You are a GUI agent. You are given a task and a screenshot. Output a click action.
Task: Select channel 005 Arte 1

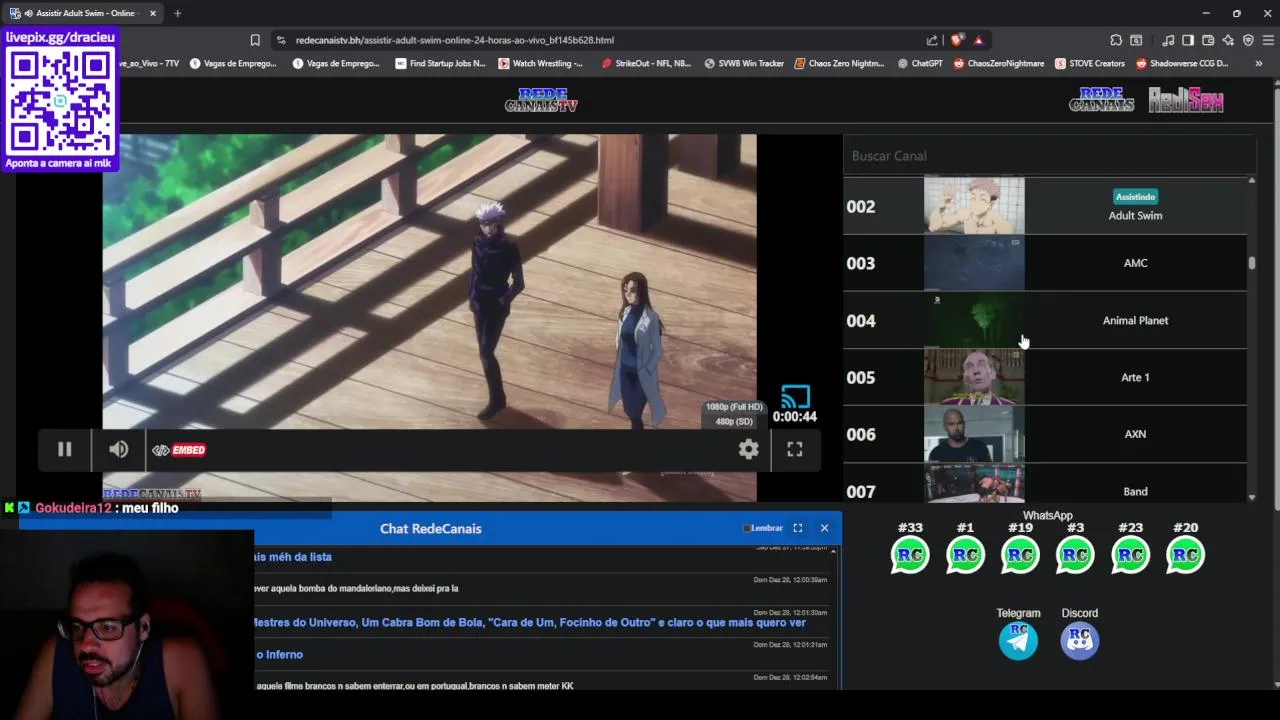pos(1045,377)
